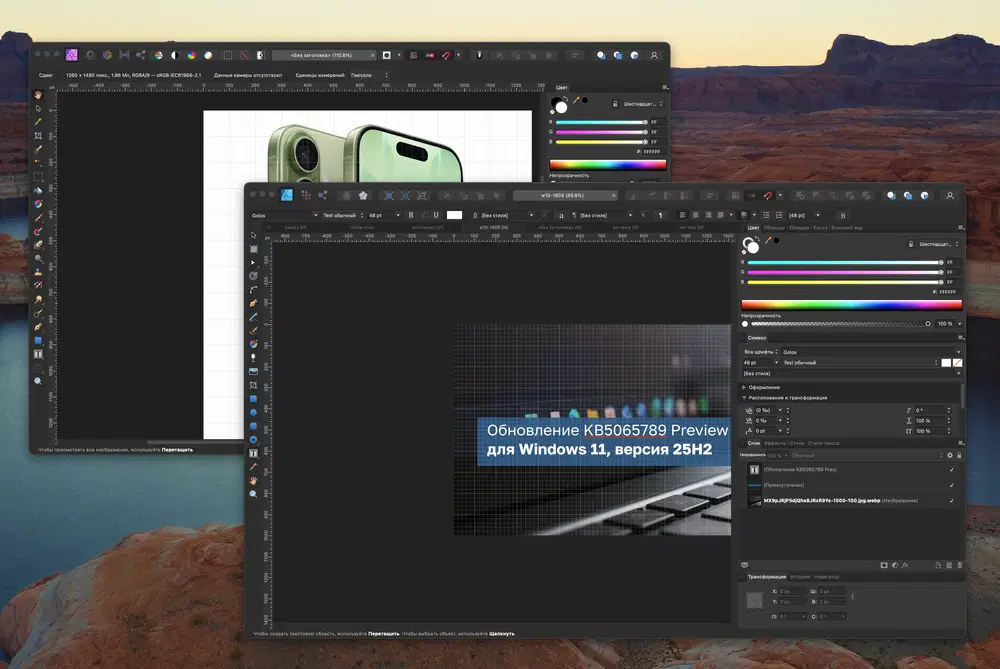Pick the color picker eyedropper in Color panel

(x=766, y=240)
